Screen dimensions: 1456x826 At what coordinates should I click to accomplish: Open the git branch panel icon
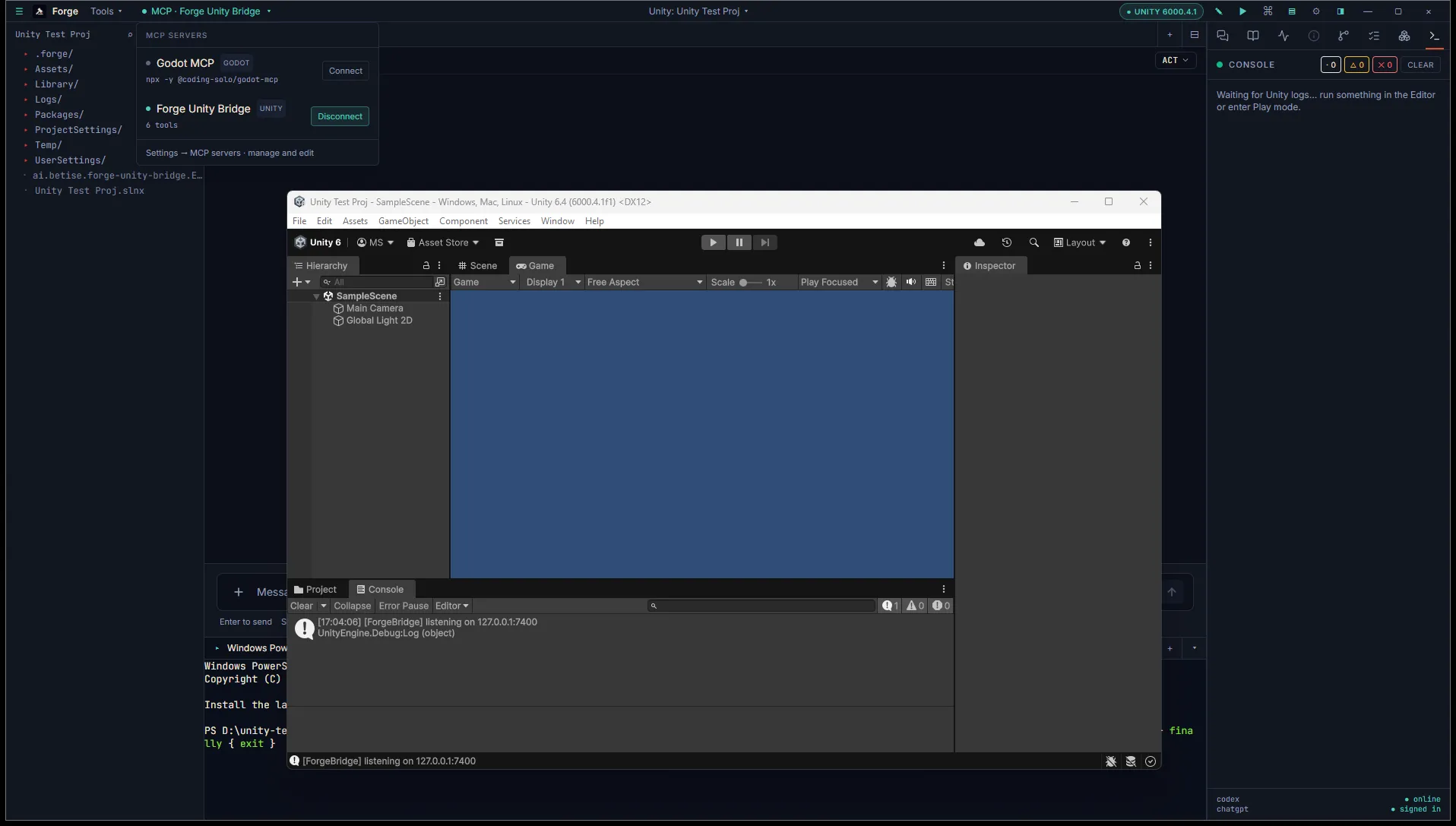pos(1344,36)
